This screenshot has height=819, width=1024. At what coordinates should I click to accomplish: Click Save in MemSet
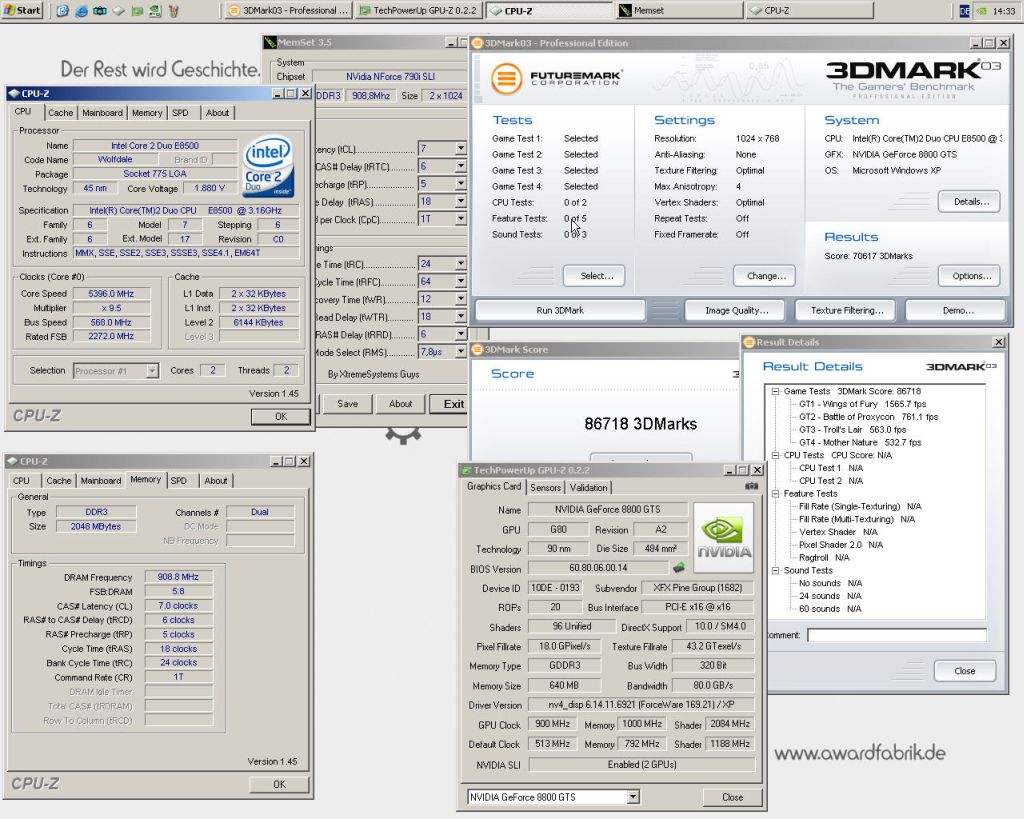347,404
